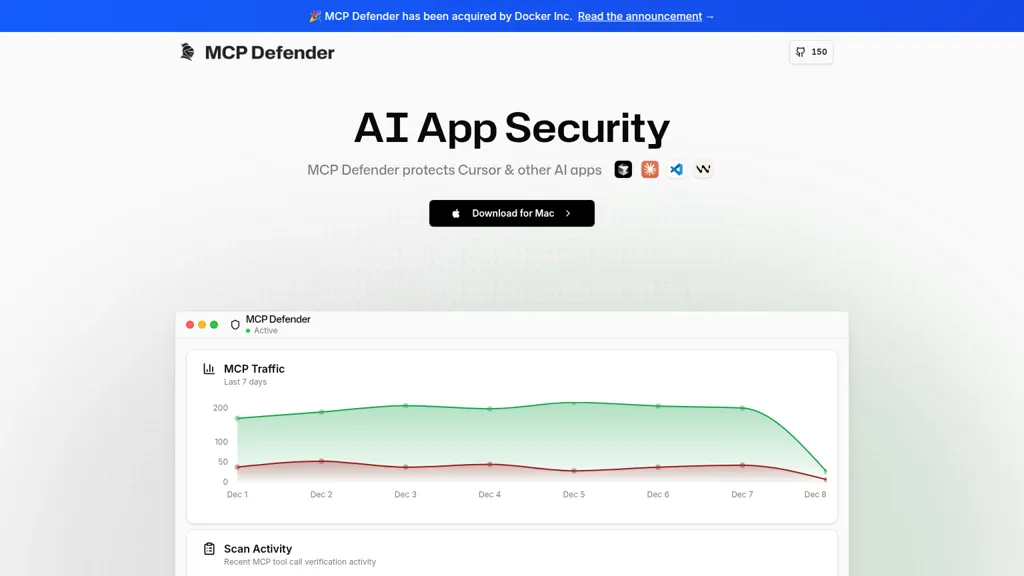This screenshot has height=576, width=1024.
Task: Click the green data point above Dec 3
Action: tap(406, 406)
